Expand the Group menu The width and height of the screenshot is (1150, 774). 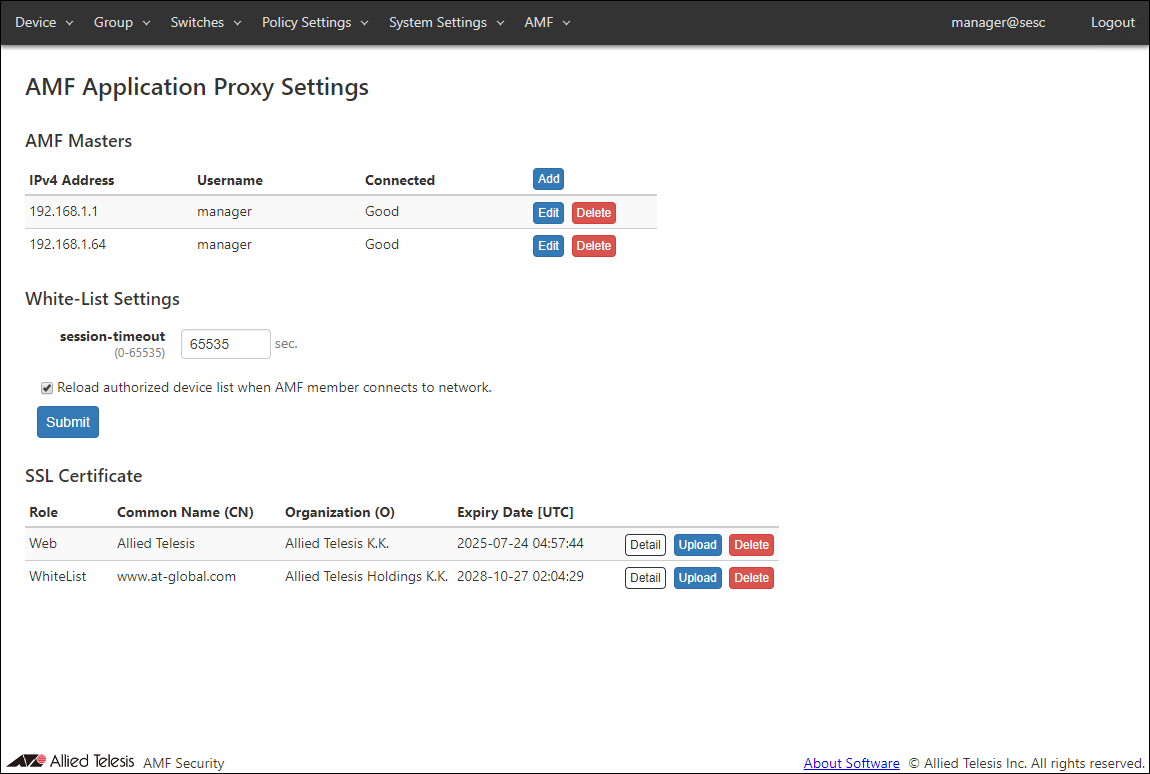tap(122, 22)
